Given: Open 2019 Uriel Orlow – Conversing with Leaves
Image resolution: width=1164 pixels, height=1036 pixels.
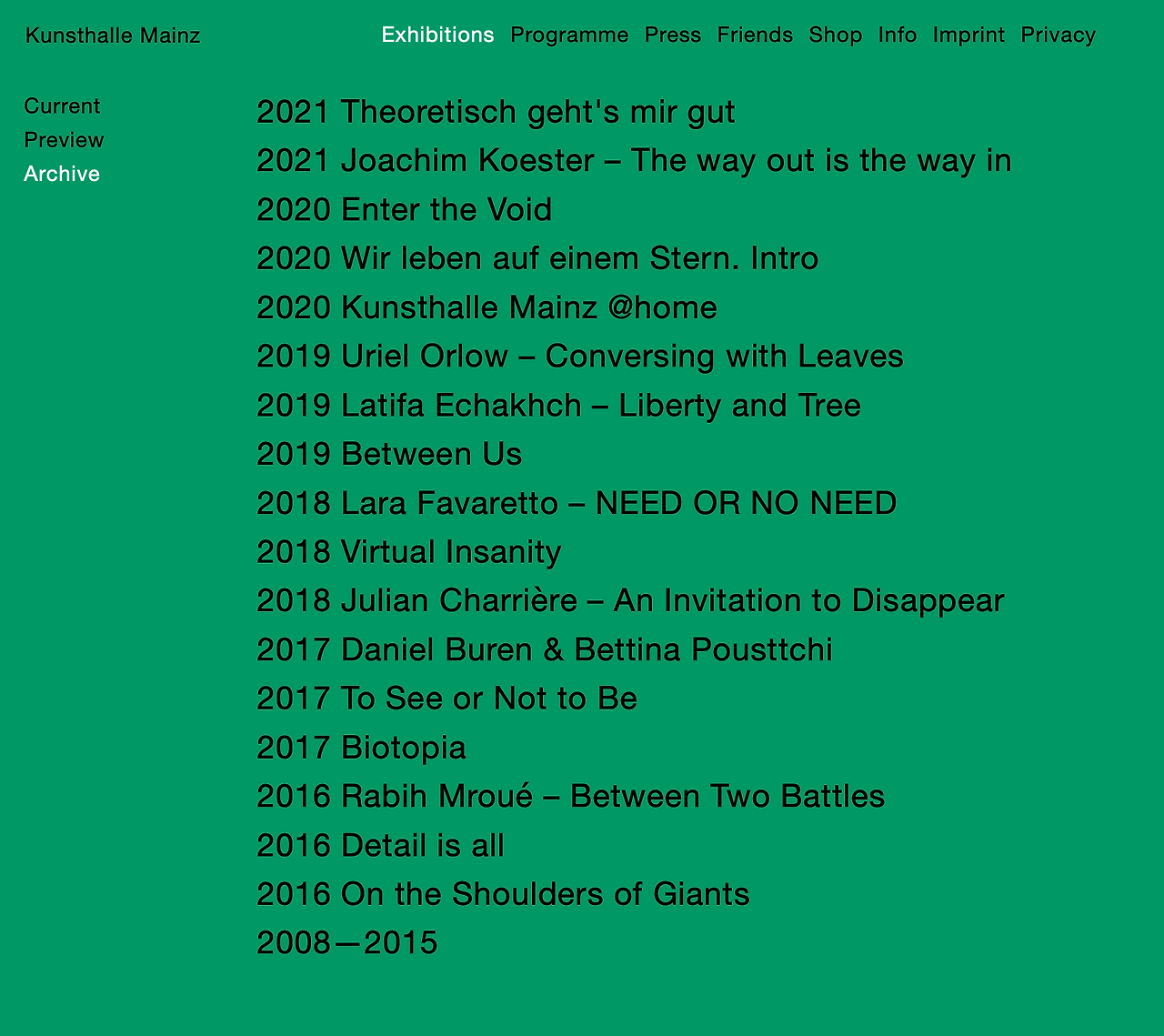Looking at the screenshot, I should [x=580, y=357].
